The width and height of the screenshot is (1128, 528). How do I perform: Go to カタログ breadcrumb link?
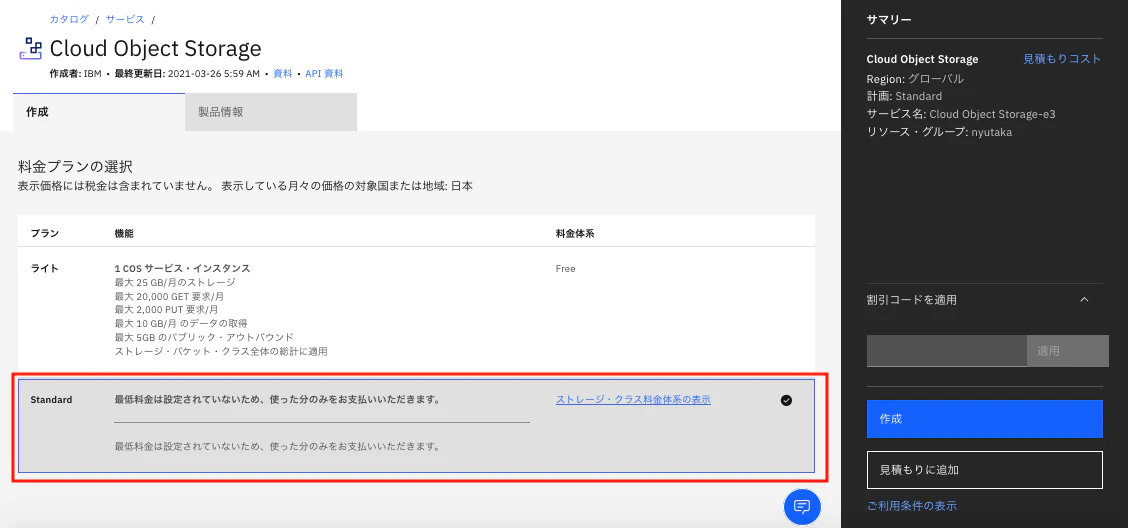(x=69, y=19)
